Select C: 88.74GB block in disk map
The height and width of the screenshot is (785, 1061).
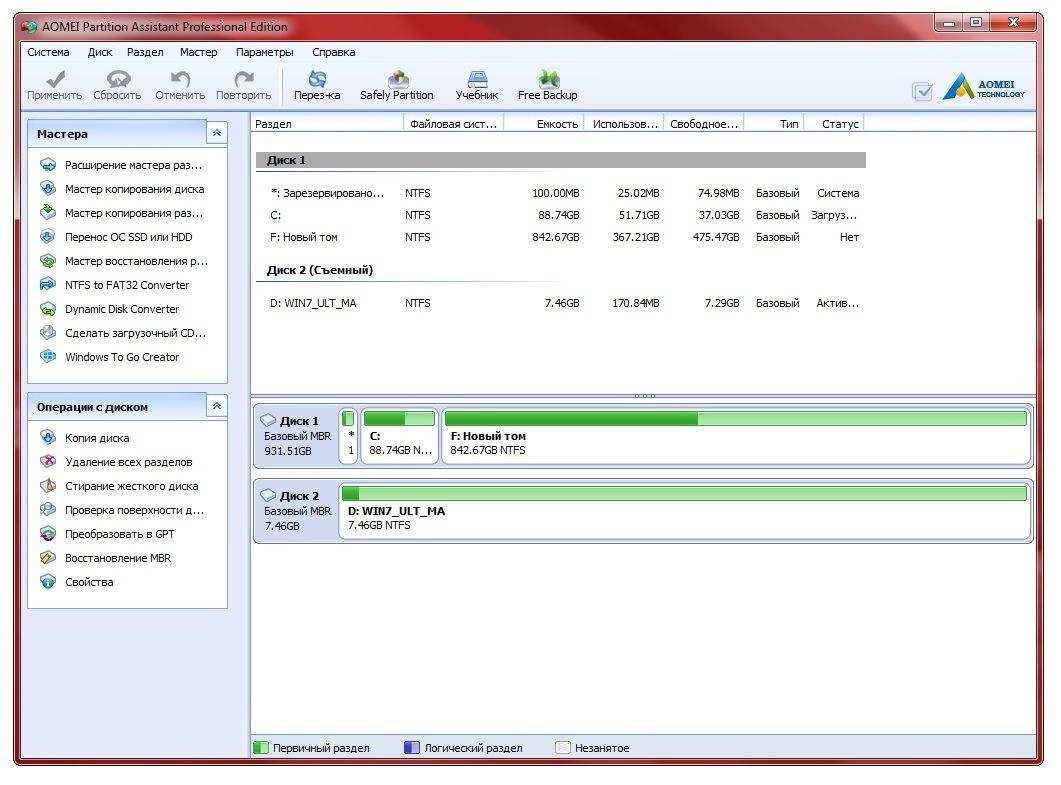pyautogui.click(x=399, y=435)
